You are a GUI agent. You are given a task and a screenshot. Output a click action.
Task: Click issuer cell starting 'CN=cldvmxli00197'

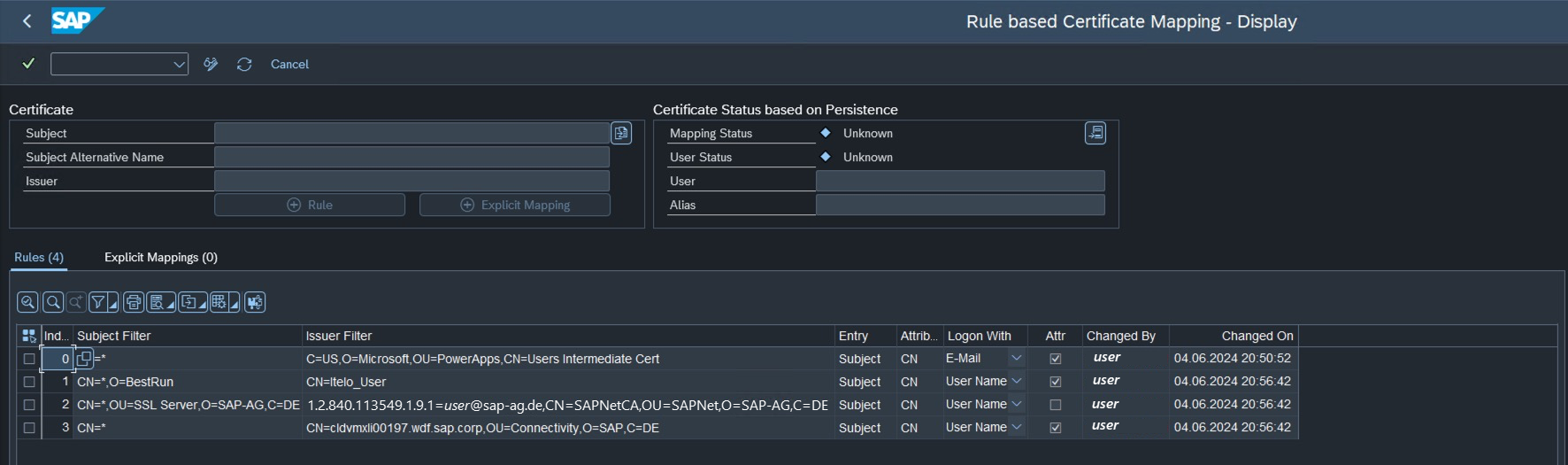click(x=568, y=428)
